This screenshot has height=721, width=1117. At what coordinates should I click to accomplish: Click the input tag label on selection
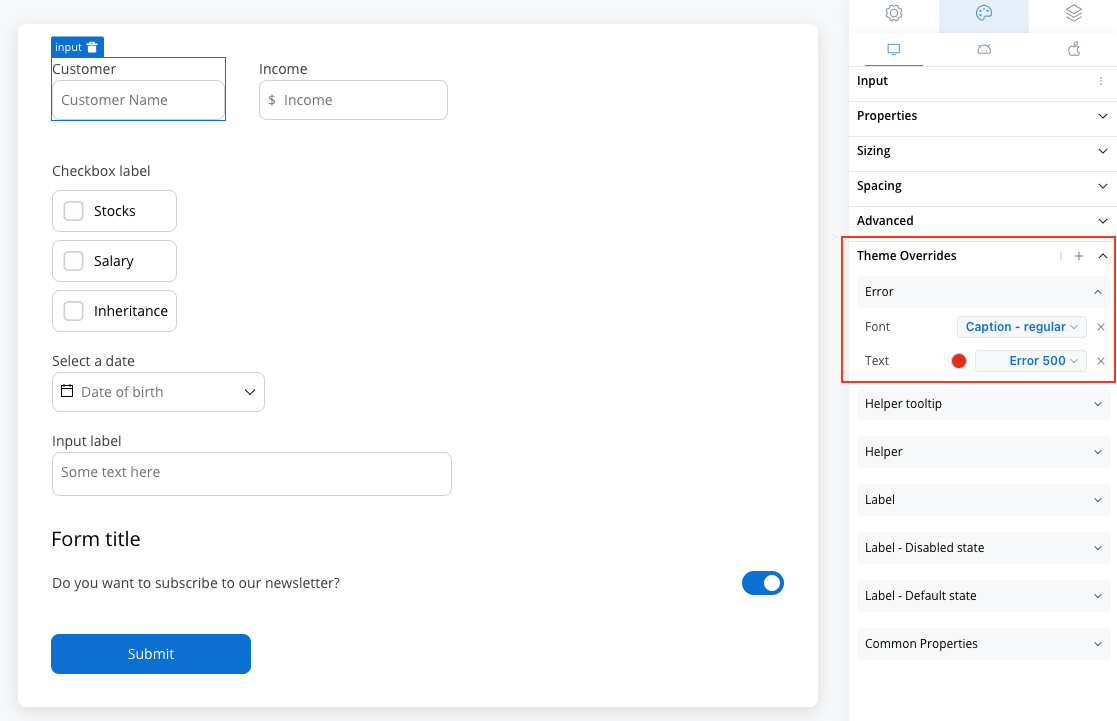tap(68, 47)
